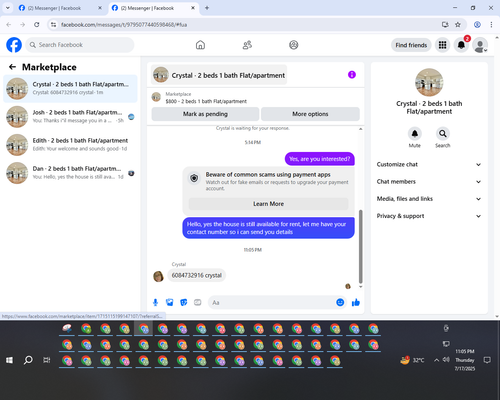
Task: Click the volume speaker icon in tray
Action: (446, 360)
